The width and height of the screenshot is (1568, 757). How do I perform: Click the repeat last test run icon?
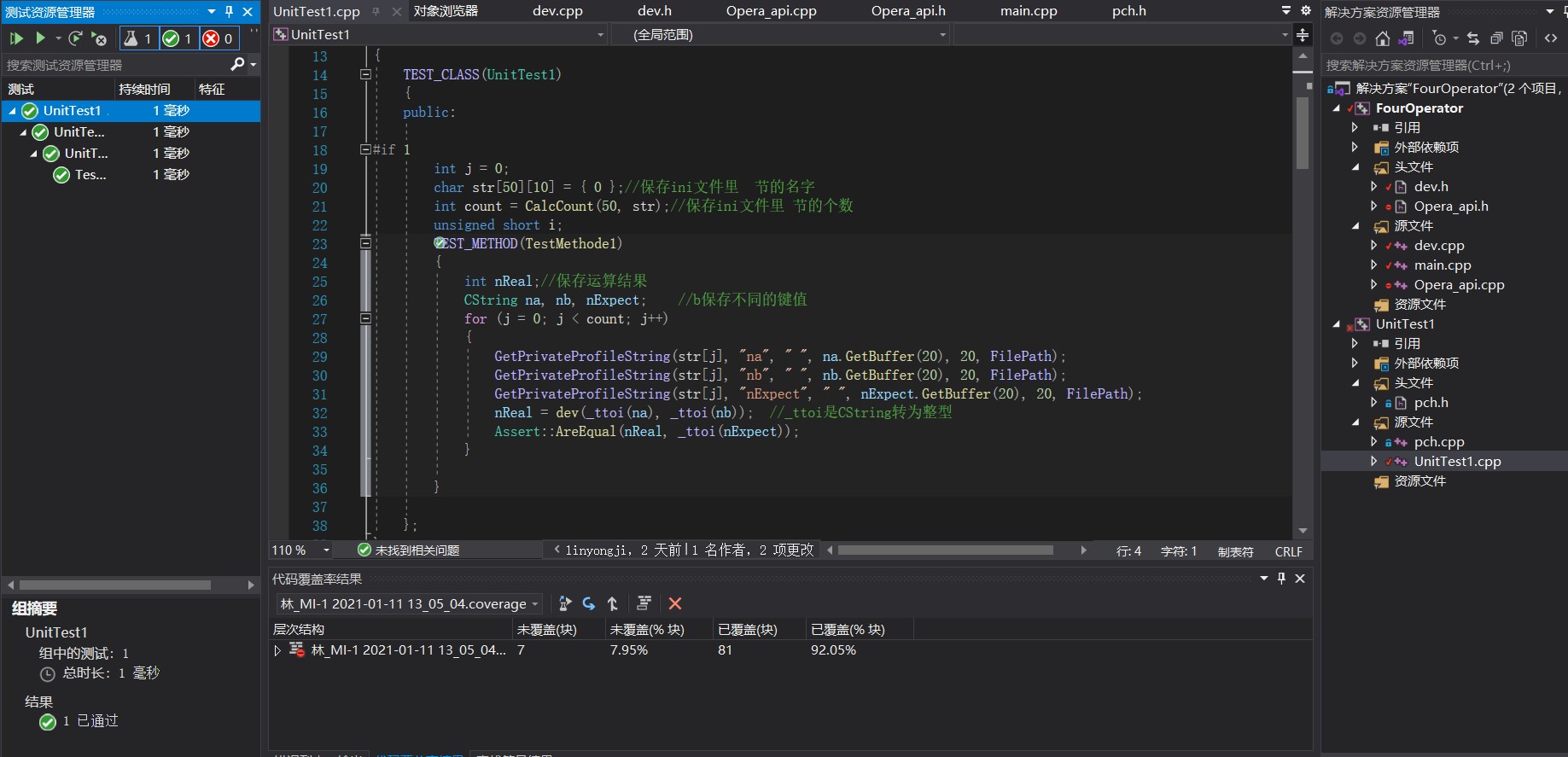pos(75,38)
